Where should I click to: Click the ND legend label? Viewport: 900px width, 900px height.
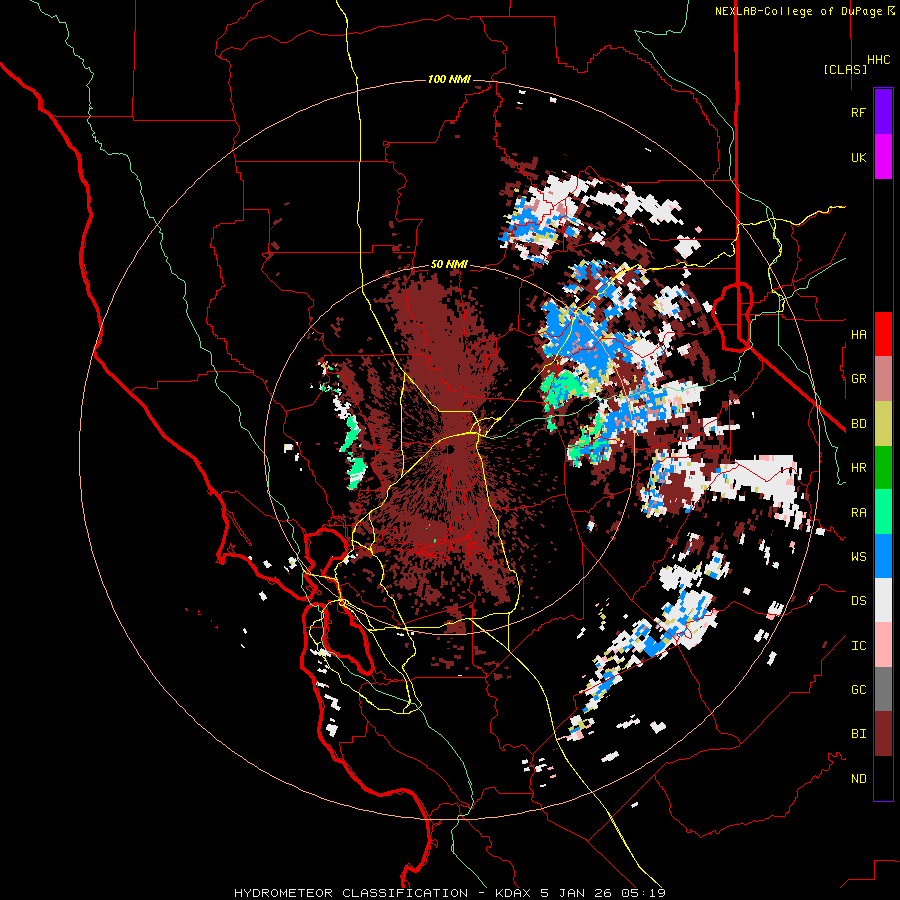[858, 779]
